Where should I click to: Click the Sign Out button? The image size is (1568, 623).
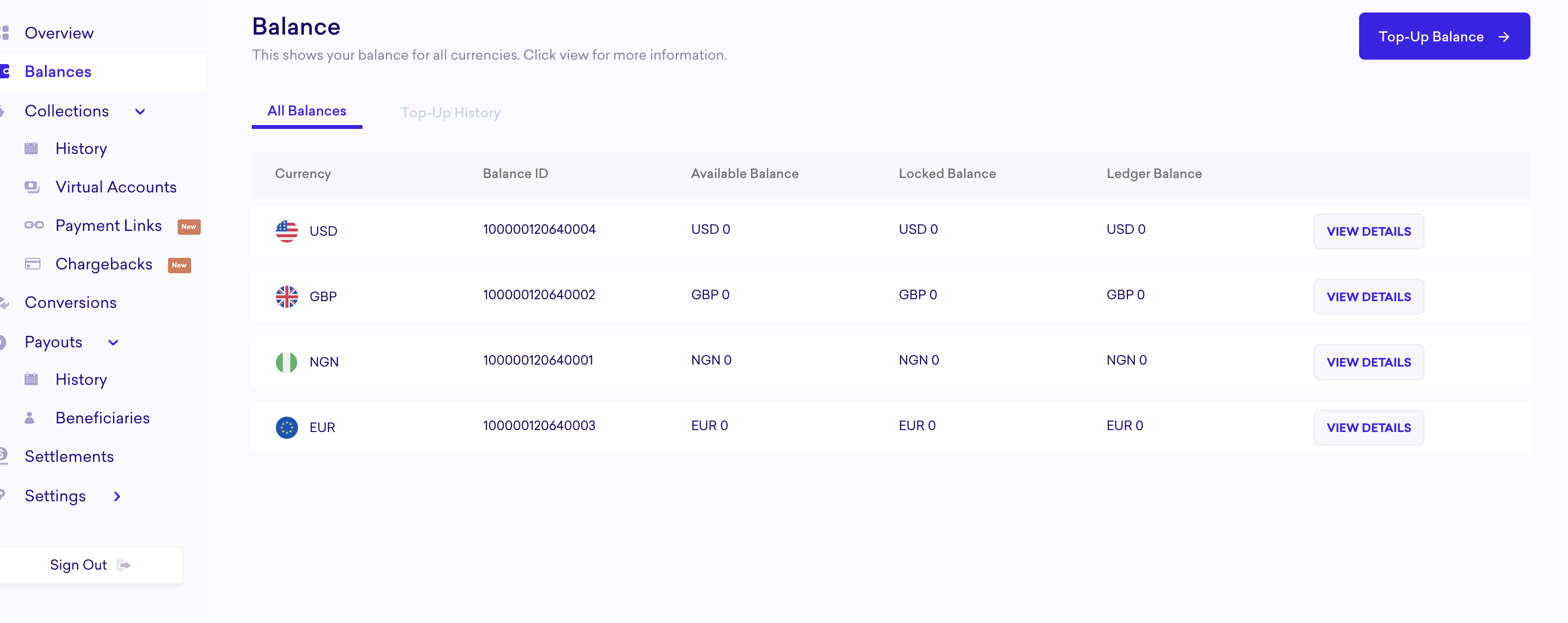coord(90,565)
